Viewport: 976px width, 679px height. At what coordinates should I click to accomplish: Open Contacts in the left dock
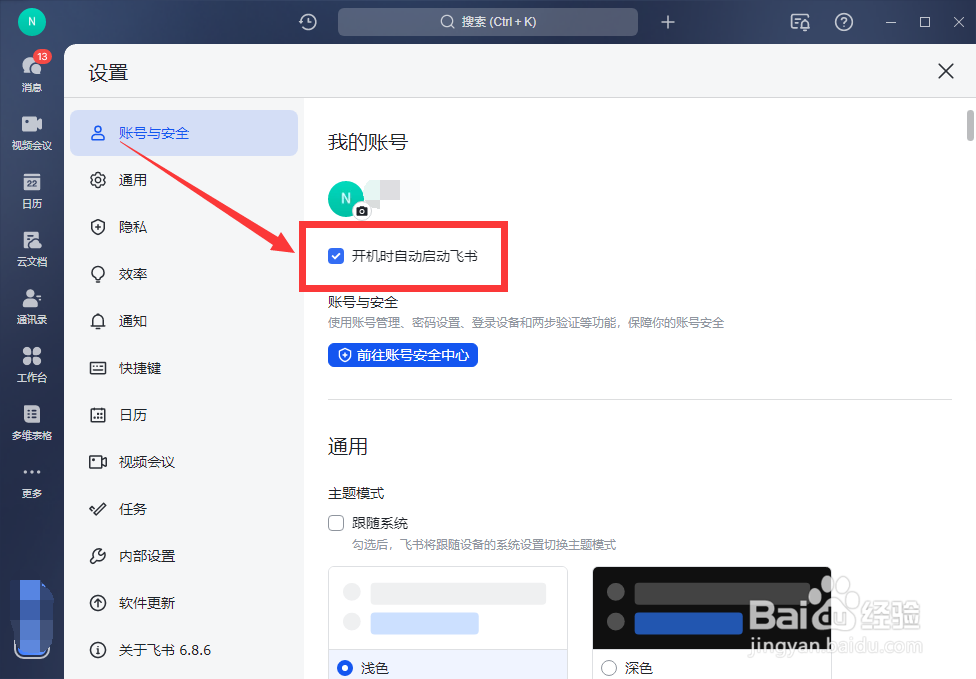pyautogui.click(x=32, y=307)
